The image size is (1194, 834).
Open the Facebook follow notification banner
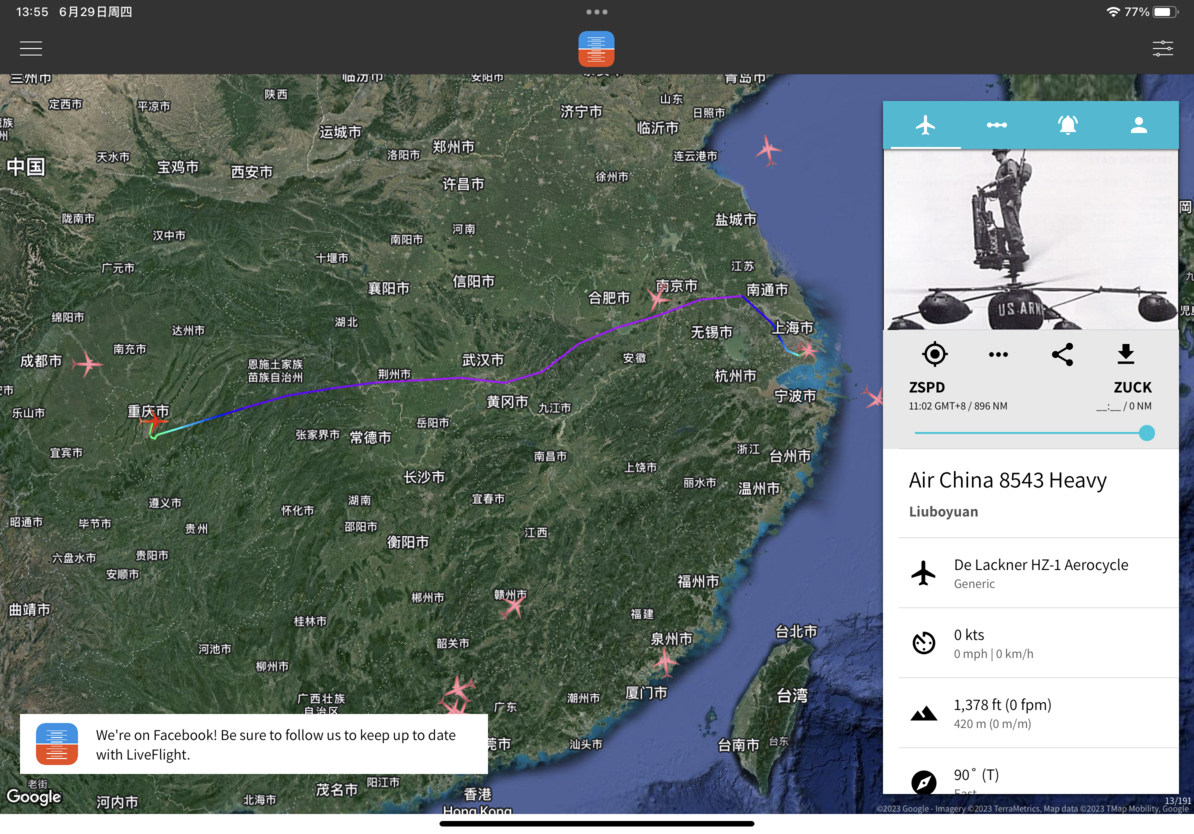(x=254, y=744)
